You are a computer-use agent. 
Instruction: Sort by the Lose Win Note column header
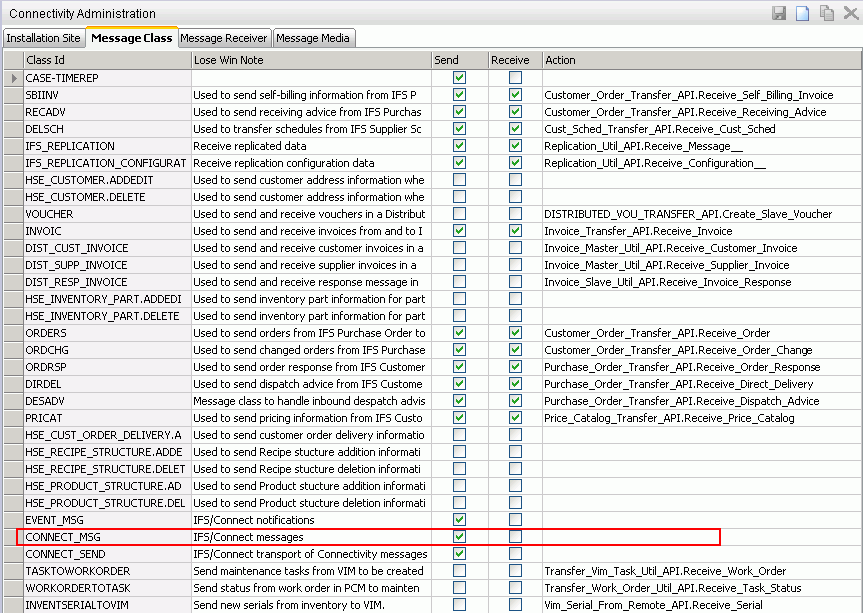tap(310, 60)
